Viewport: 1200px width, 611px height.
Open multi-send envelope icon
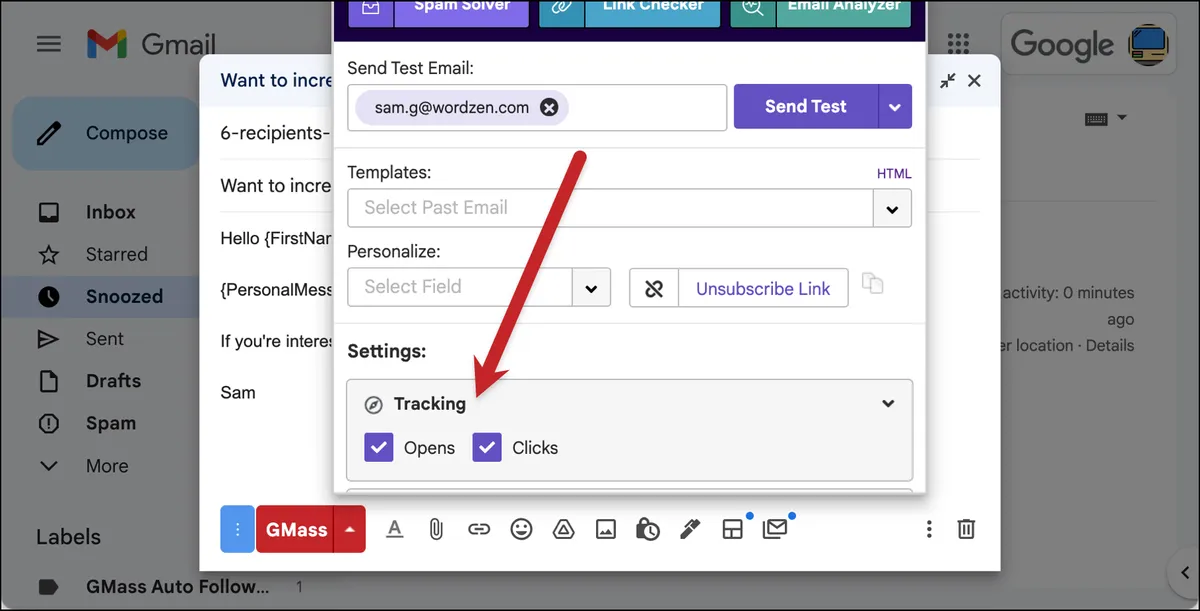pyautogui.click(x=775, y=529)
